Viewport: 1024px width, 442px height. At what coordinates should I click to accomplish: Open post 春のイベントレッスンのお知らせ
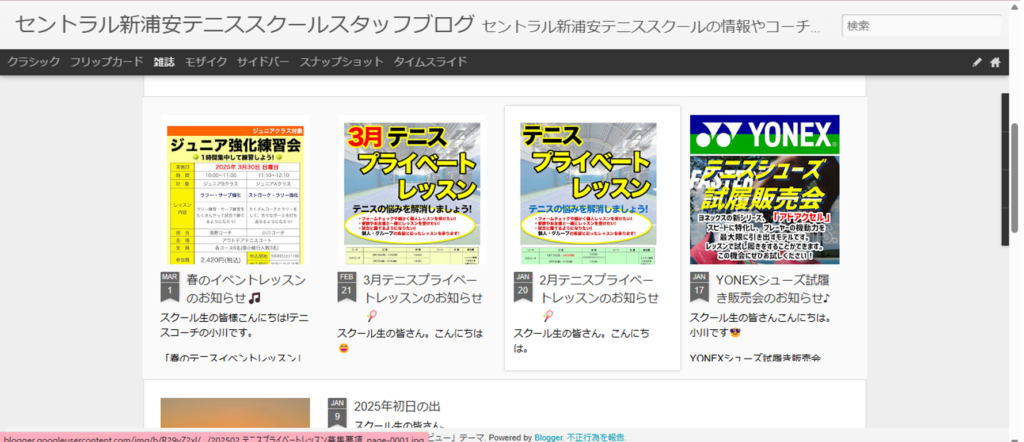point(246,289)
